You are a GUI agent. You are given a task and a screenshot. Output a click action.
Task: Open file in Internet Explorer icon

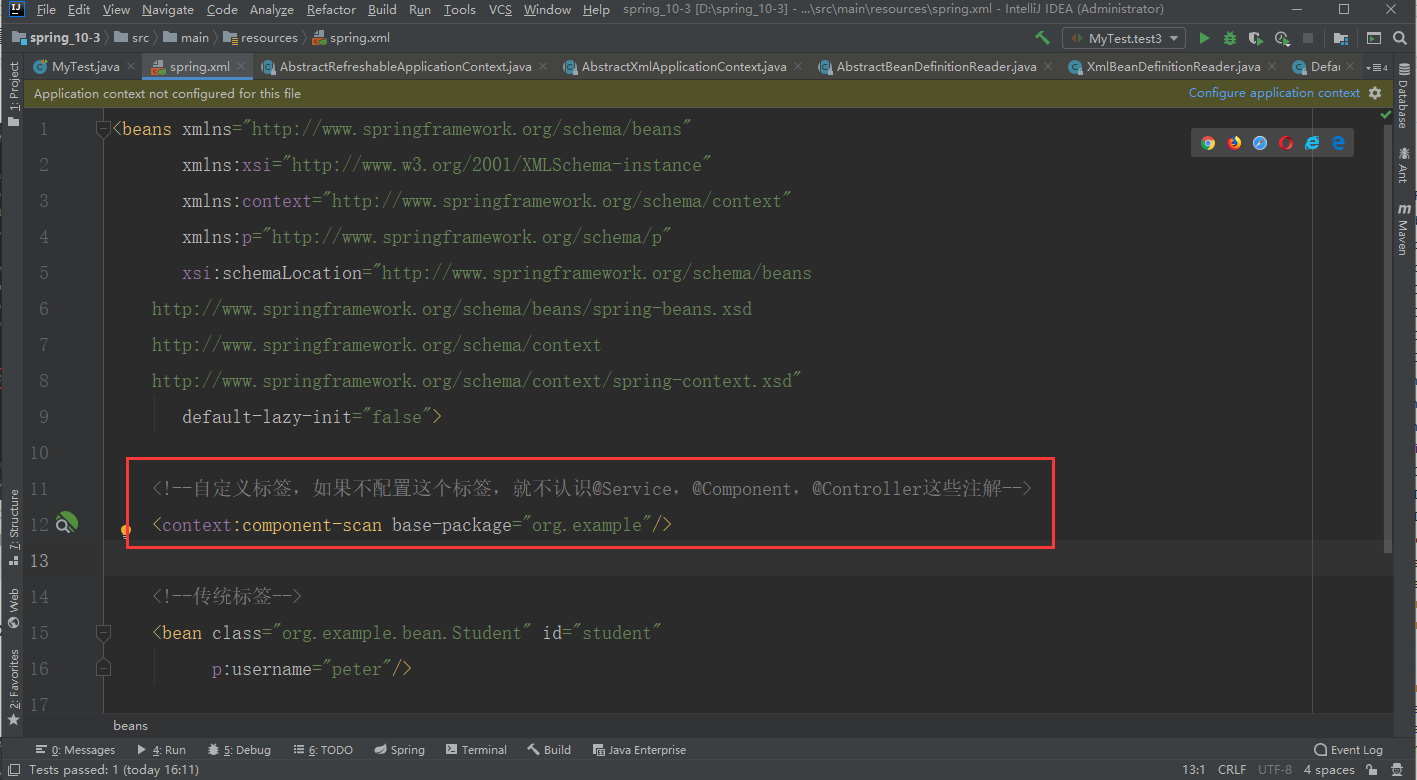1312,143
